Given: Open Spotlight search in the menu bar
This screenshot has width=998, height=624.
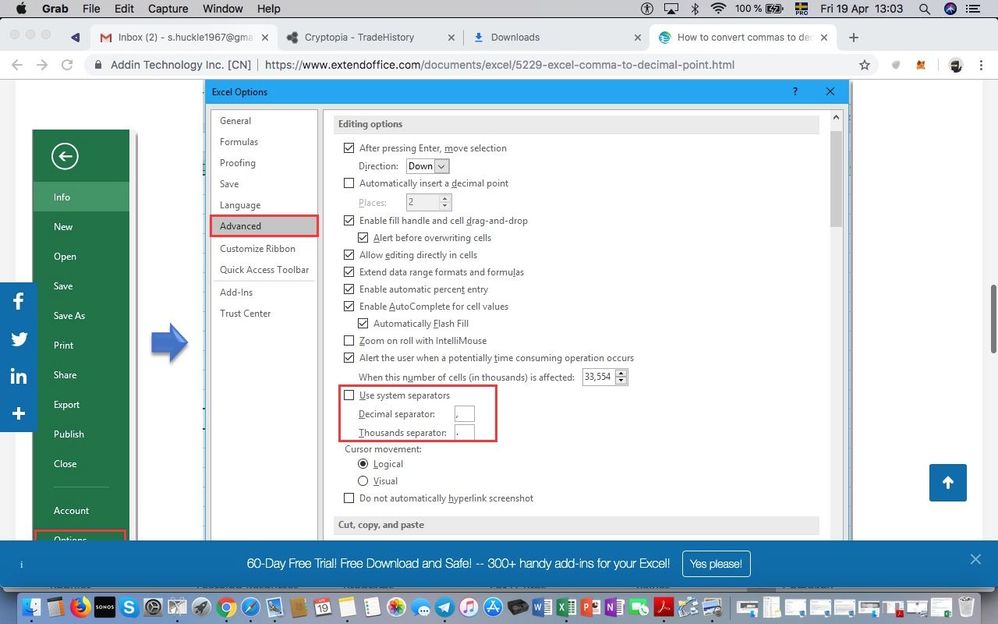Looking at the screenshot, I should 924,9.
